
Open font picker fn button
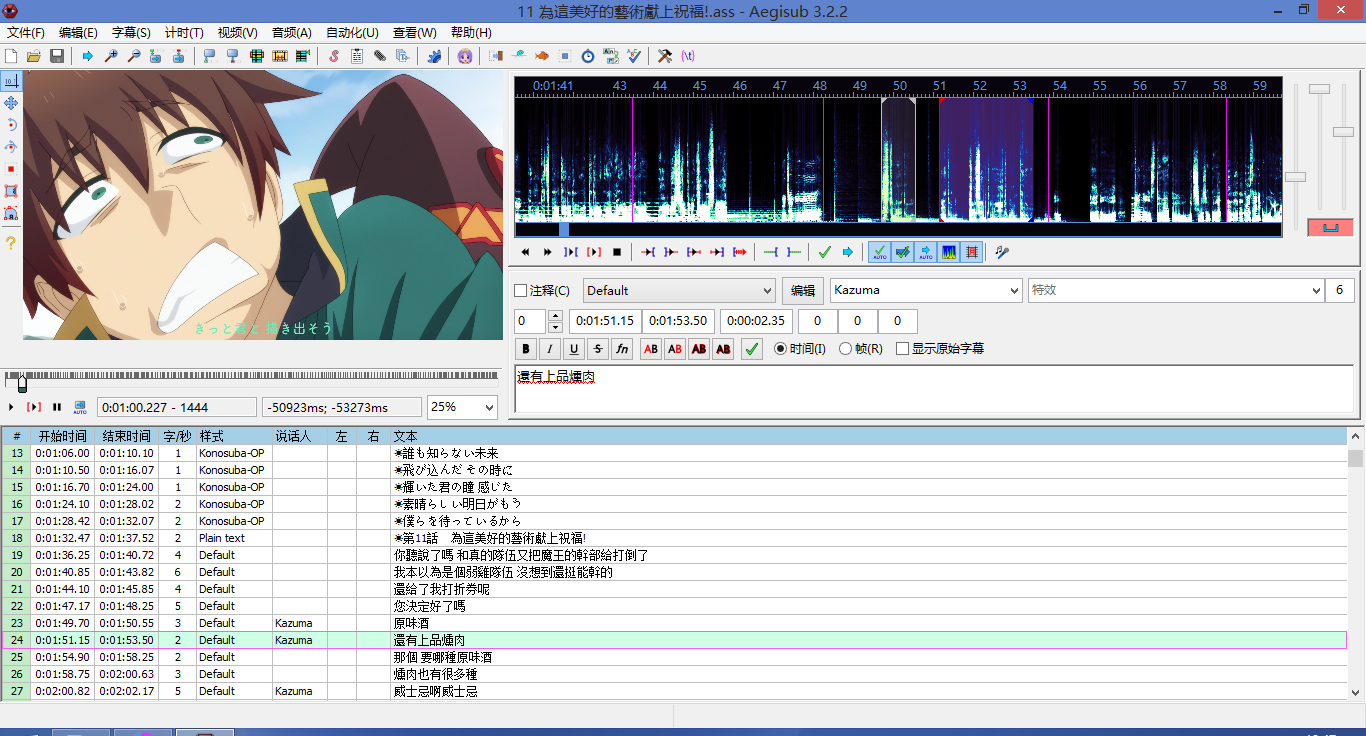(x=622, y=349)
